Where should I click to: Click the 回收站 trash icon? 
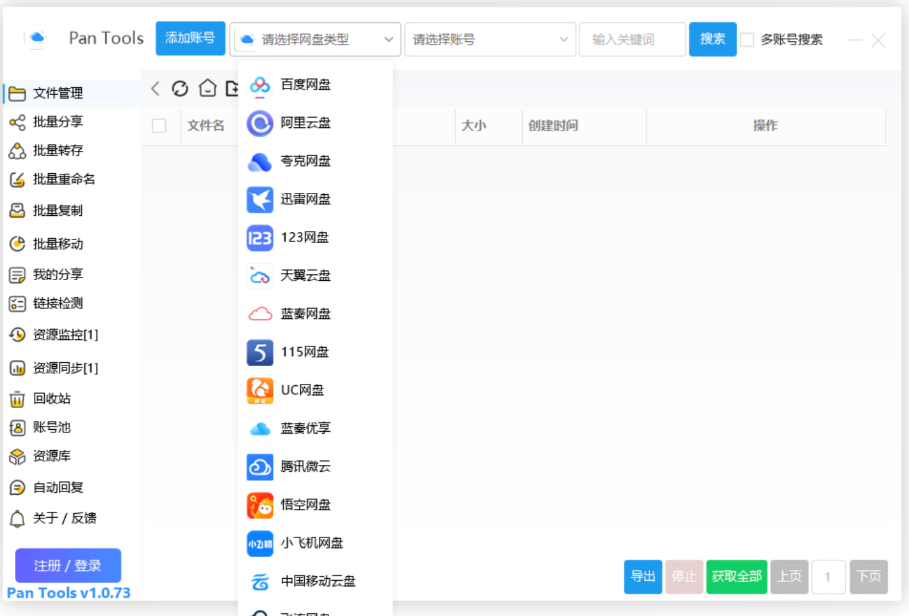click(x=17, y=399)
